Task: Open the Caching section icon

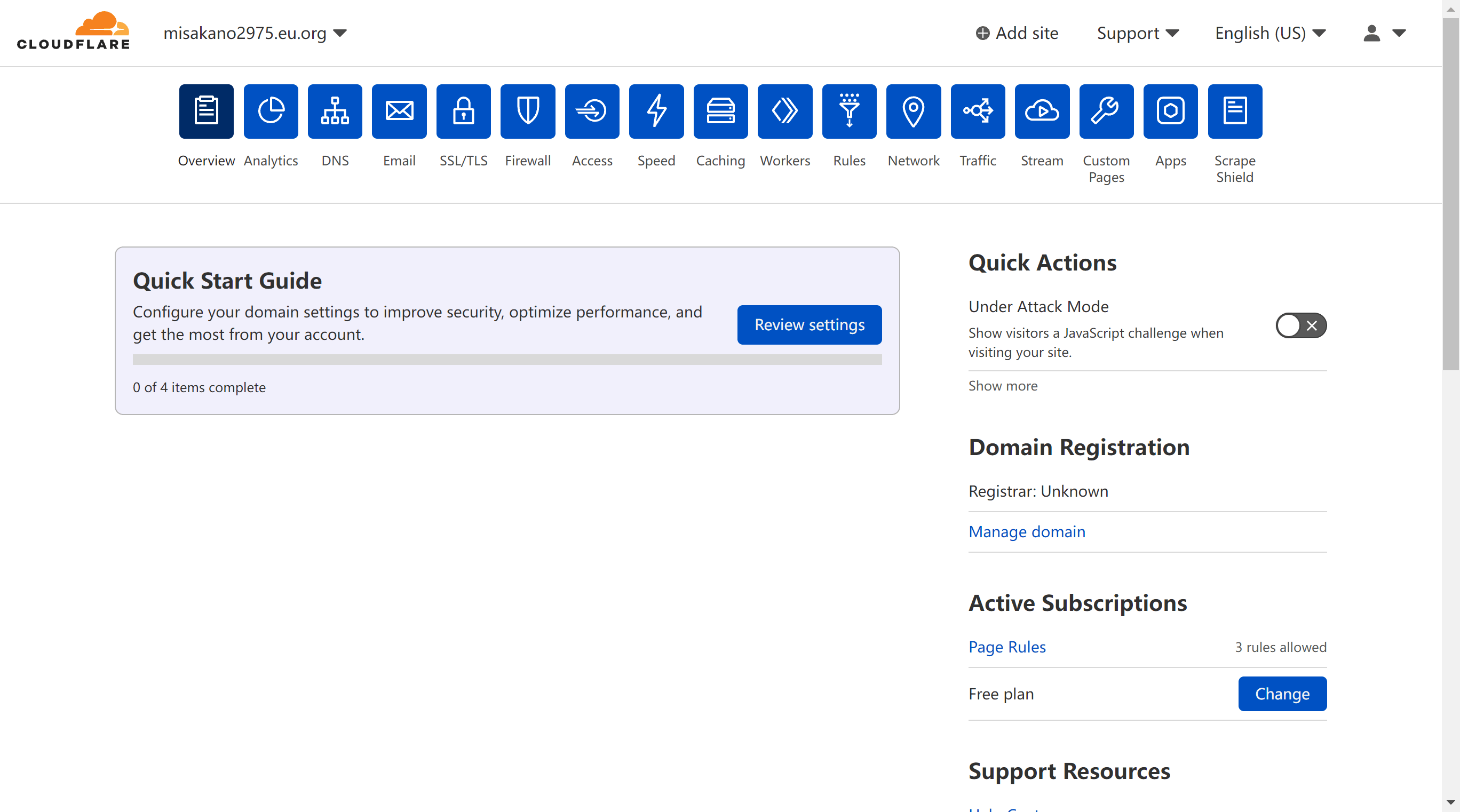Action: (720, 111)
